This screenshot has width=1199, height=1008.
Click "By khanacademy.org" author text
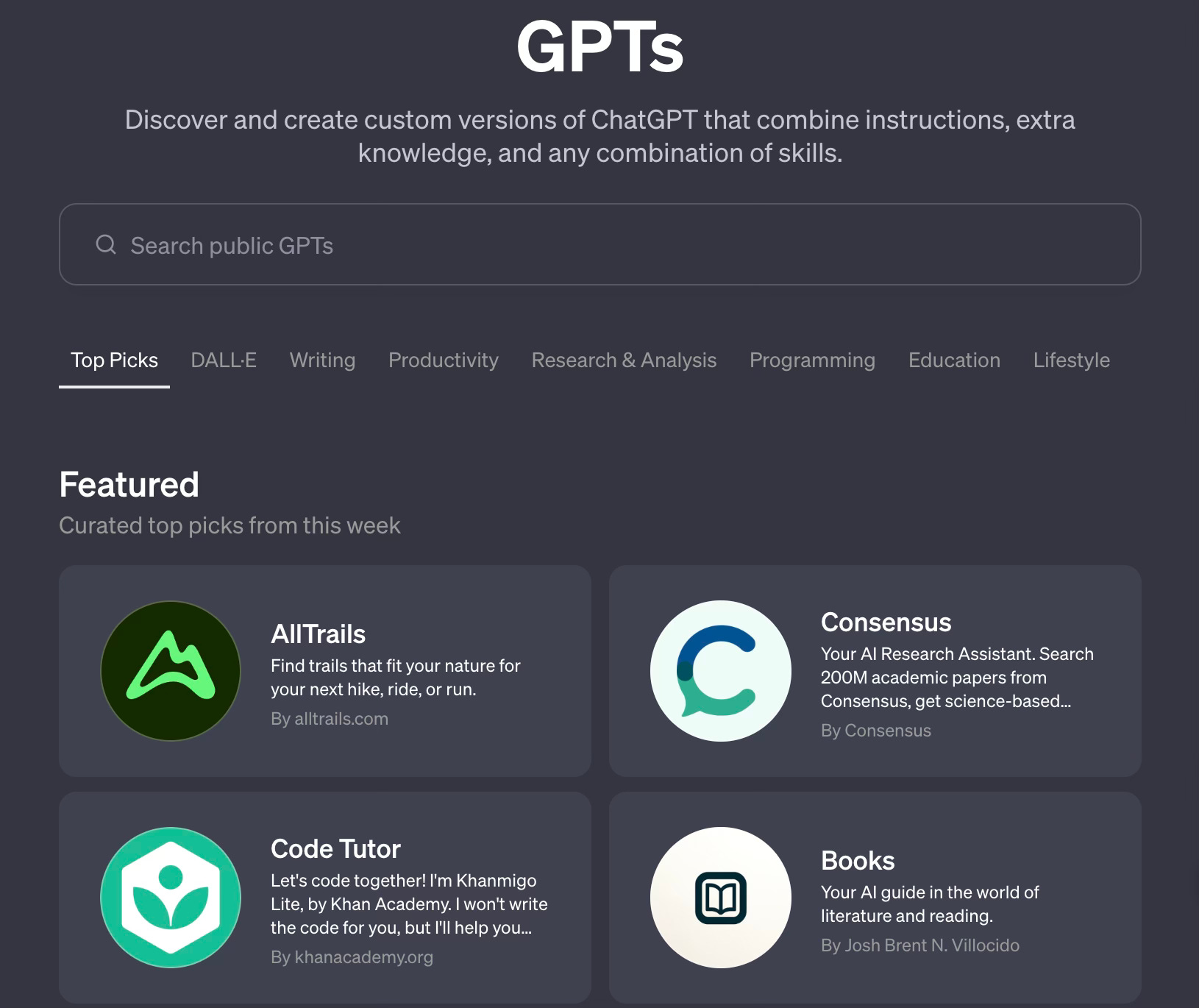[x=352, y=957]
